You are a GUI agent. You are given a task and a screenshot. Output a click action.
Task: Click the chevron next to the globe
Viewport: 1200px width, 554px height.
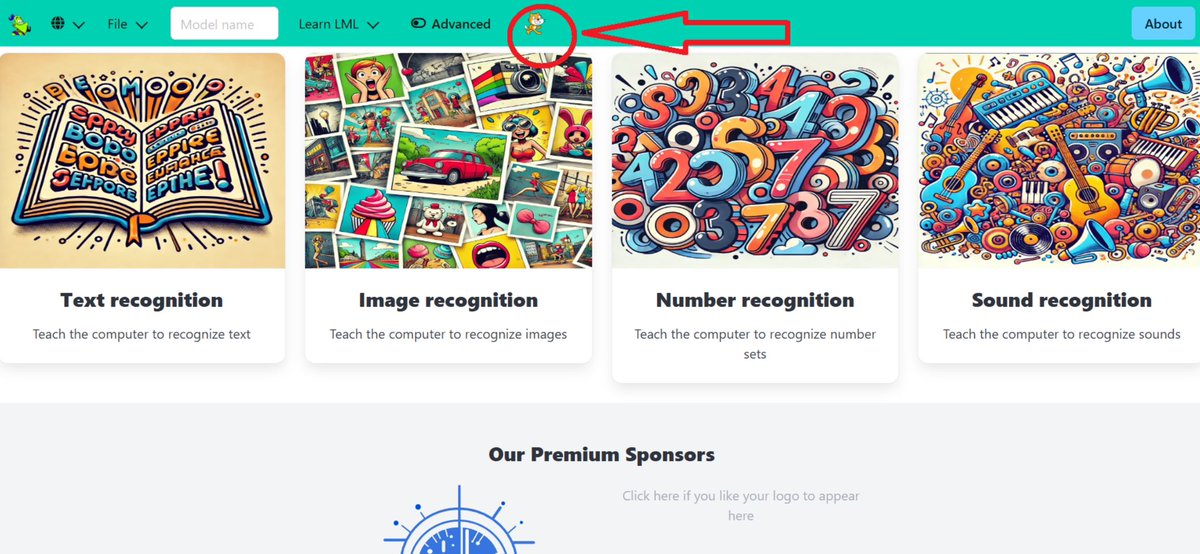point(79,25)
